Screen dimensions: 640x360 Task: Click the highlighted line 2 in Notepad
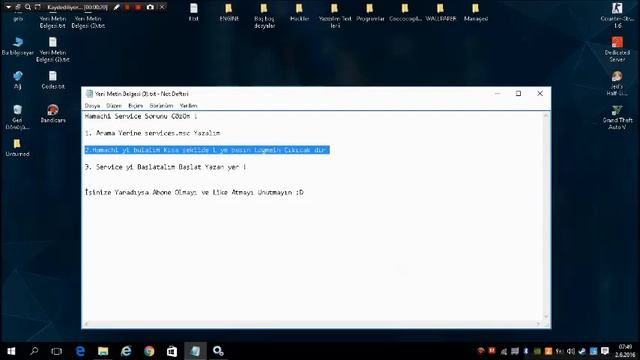point(207,150)
